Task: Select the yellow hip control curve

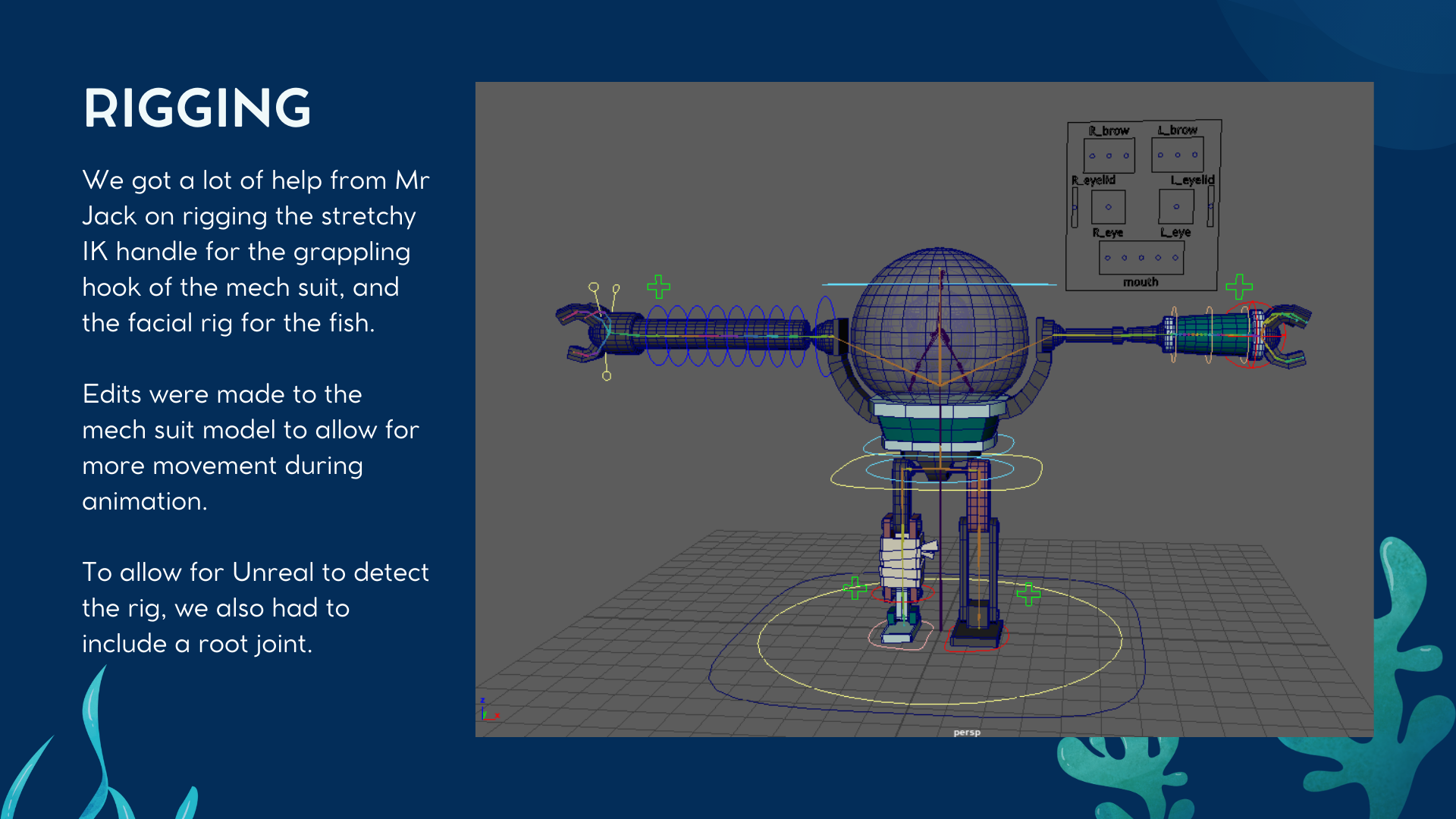Action: coord(937,472)
